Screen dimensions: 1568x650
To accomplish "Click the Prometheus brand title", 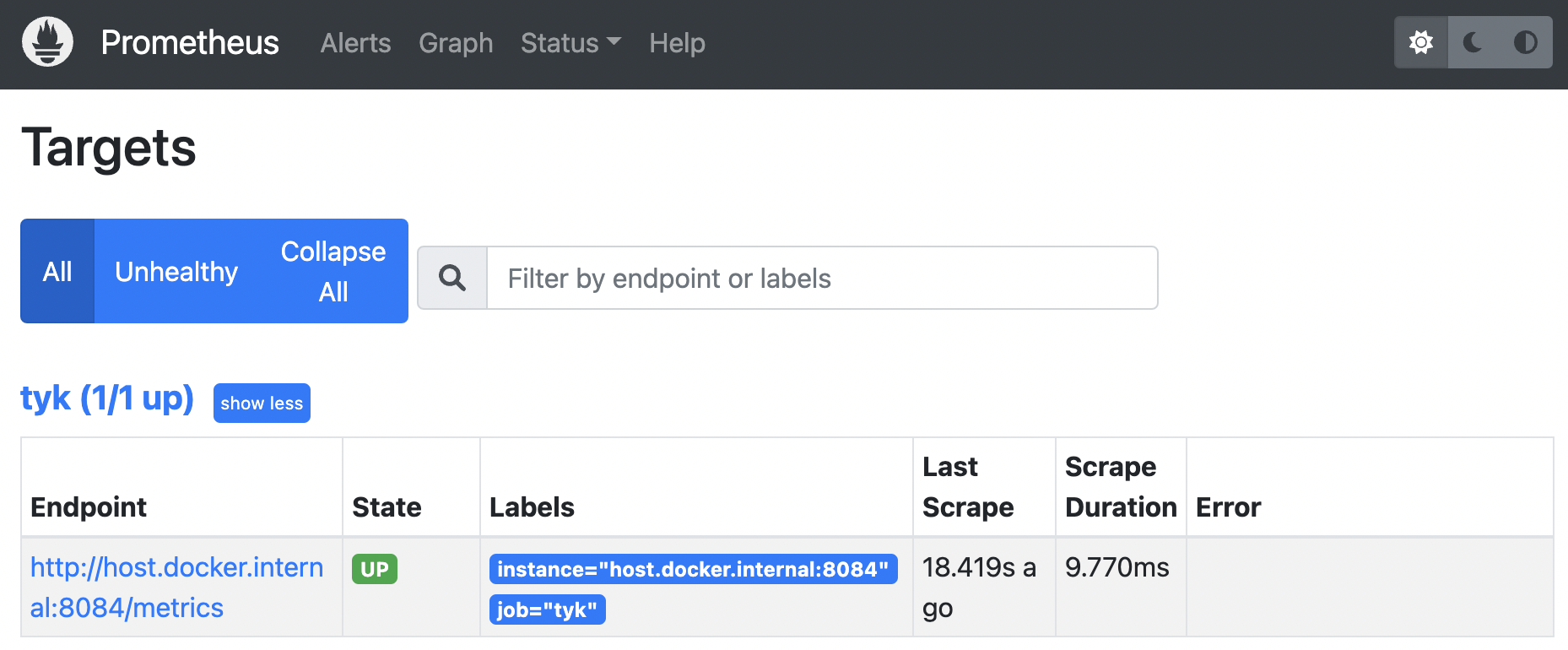I will click(190, 42).
